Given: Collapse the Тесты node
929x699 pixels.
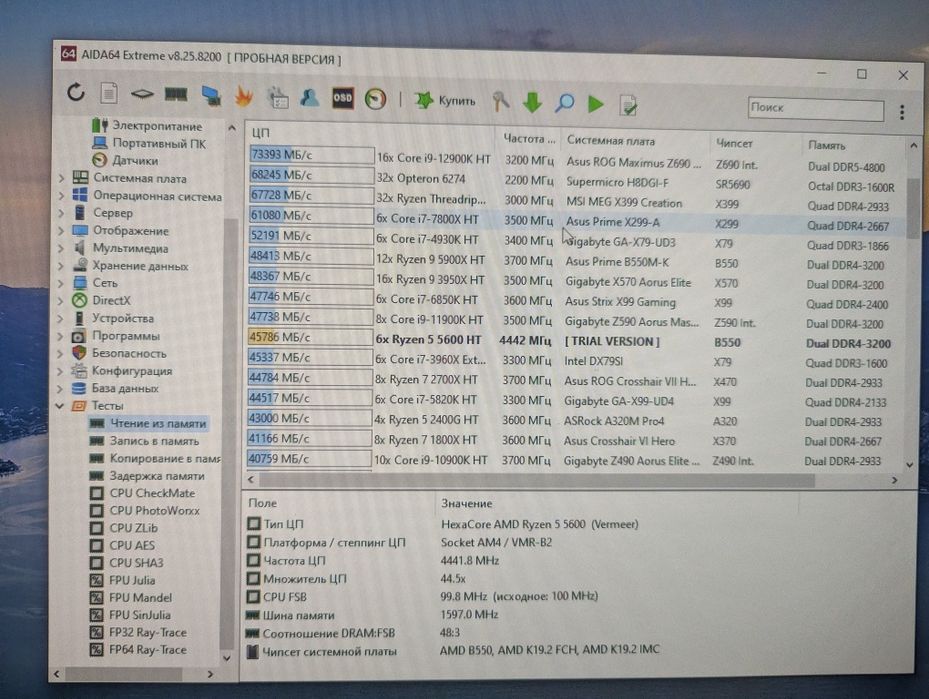Looking at the screenshot, I should [60, 406].
